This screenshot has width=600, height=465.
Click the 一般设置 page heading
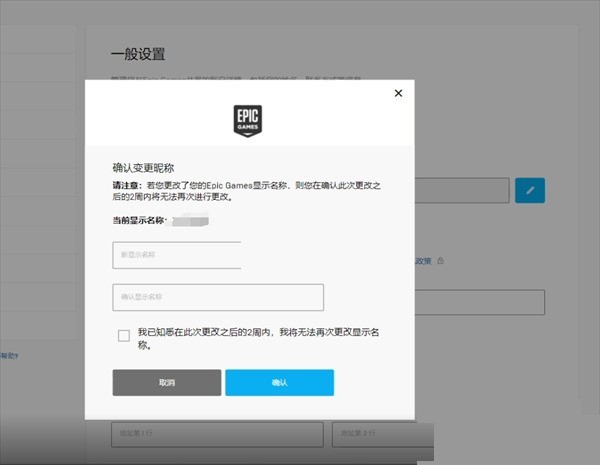tap(138, 53)
